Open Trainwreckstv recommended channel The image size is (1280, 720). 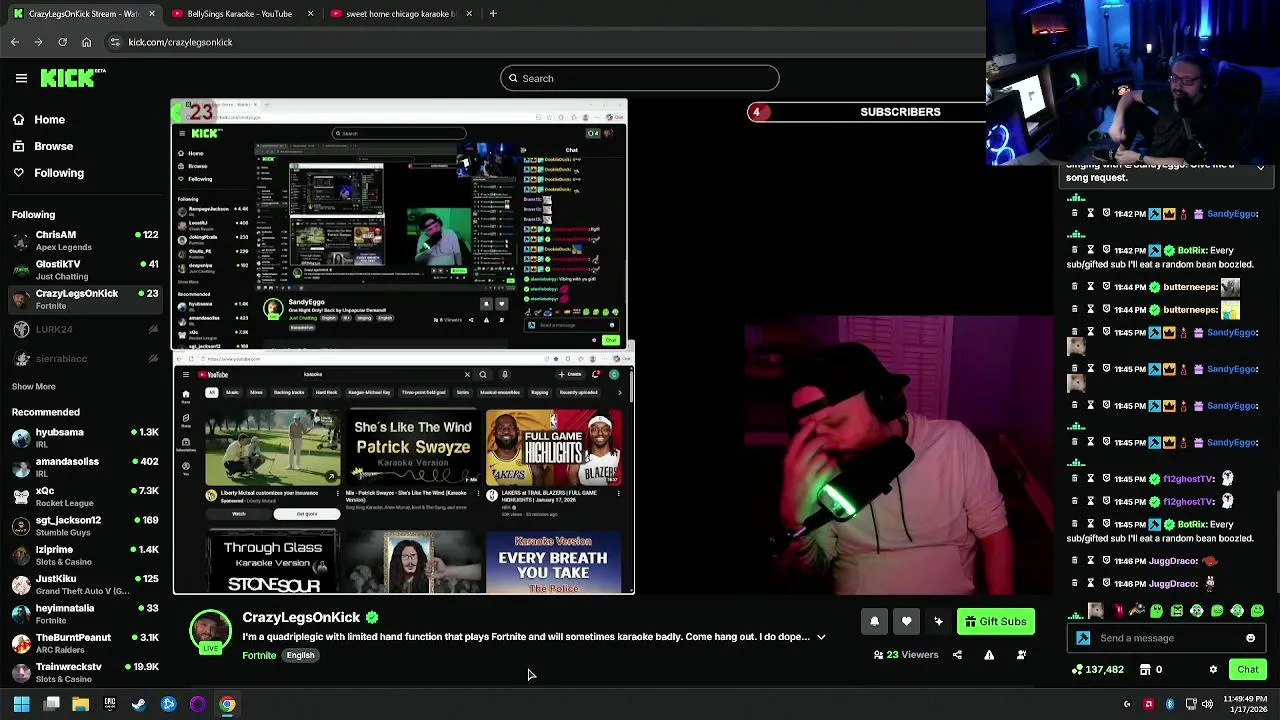pyautogui.click(x=85, y=672)
